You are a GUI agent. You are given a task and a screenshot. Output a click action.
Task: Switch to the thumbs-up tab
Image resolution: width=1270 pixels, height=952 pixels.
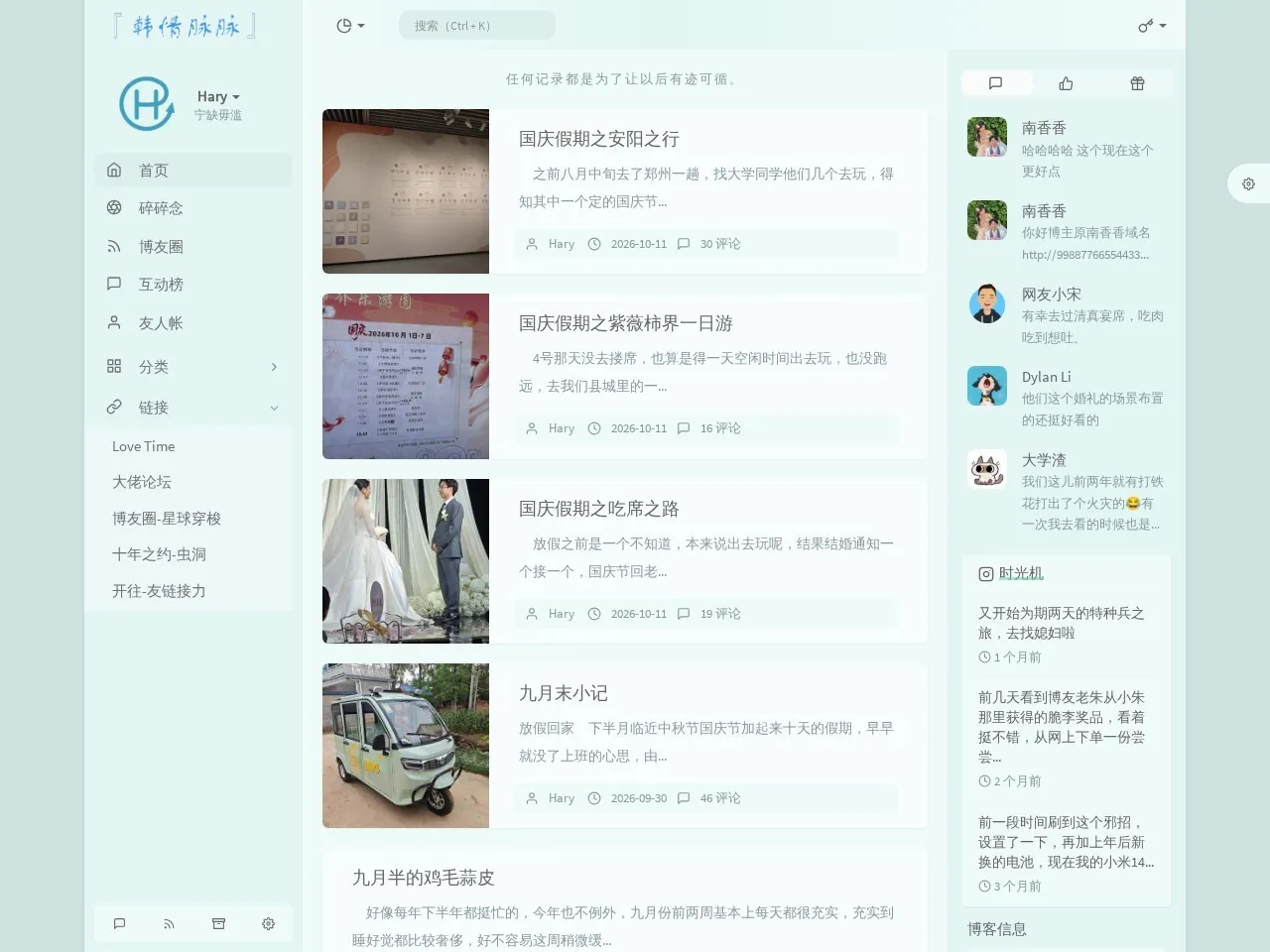[x=1066, y=83]
